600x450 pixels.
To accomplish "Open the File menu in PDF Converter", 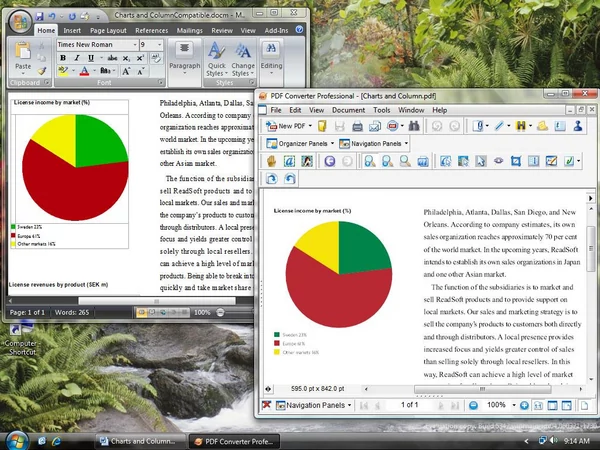I will tap(276, 110).
